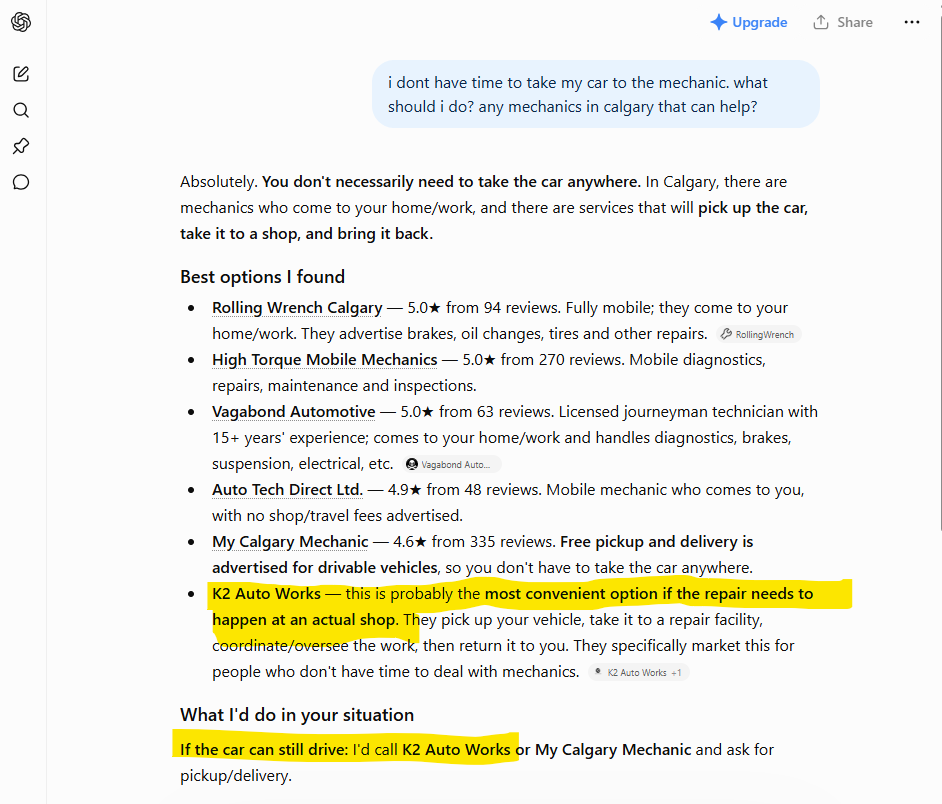Screen dimensions: 942x804
Task: Open Auto Tech Direct Ltd. link
Action: point(287,490)
